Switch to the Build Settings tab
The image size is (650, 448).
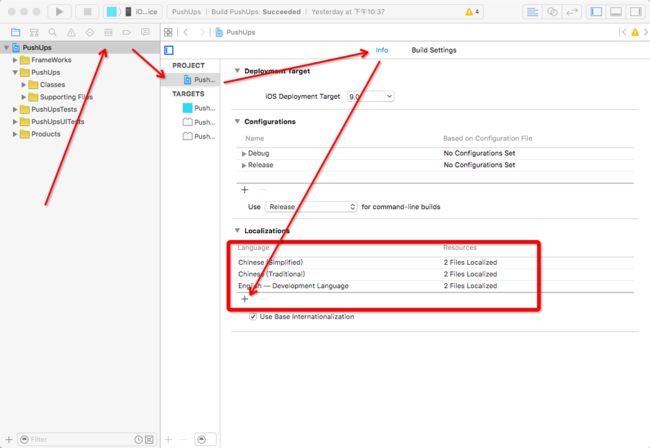pos(434,50)
